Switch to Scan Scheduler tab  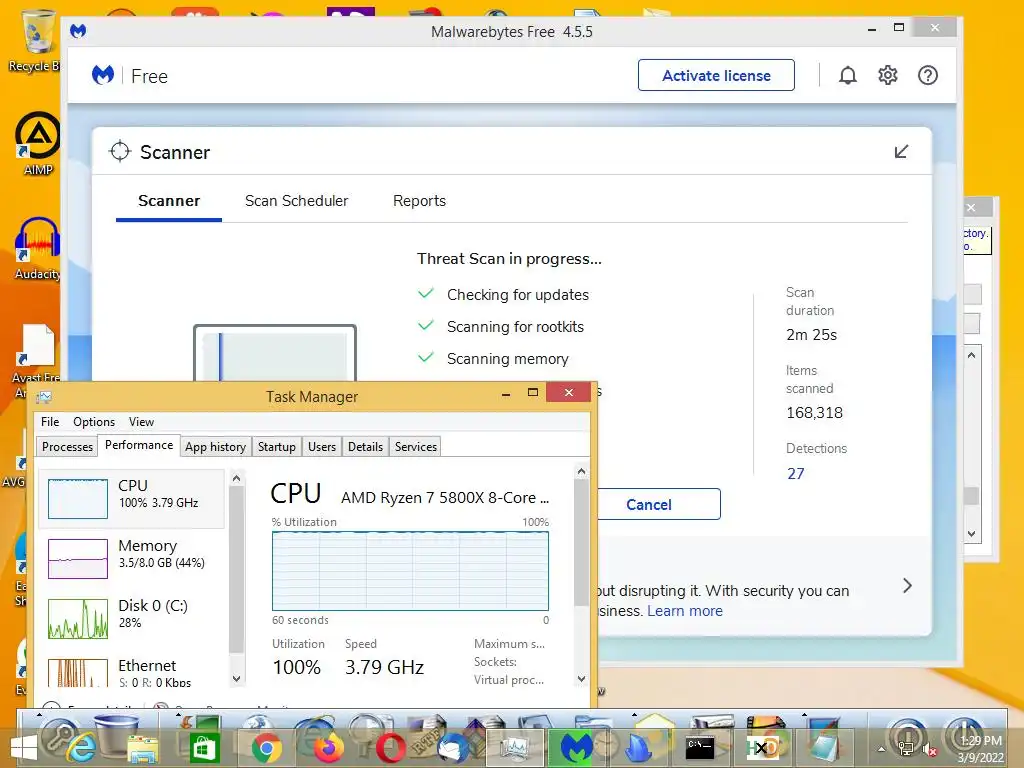click(x=296, y=200)
